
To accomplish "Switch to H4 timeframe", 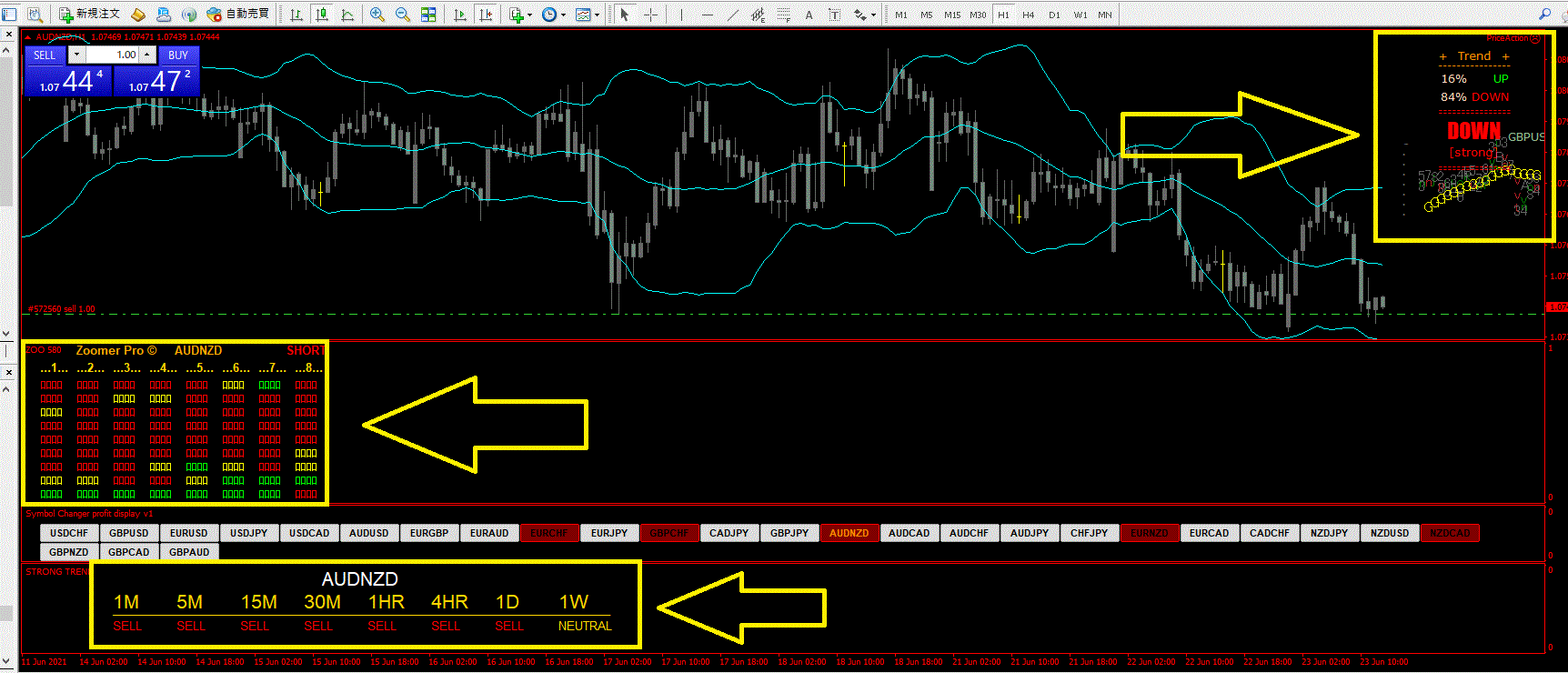I will (1028, 15).
